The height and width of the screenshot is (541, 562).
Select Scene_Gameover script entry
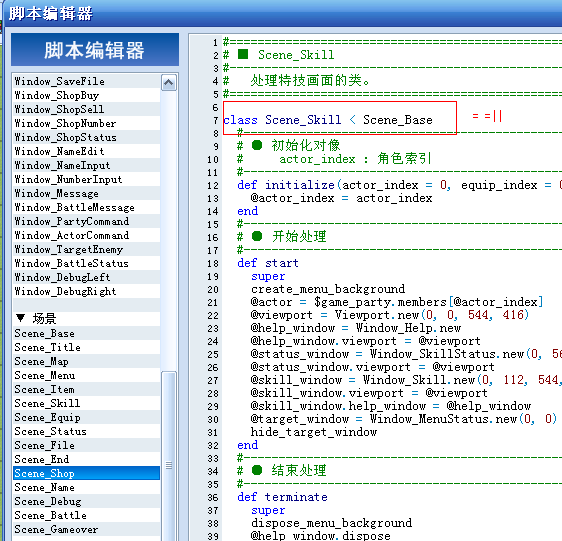pos(86,529)
